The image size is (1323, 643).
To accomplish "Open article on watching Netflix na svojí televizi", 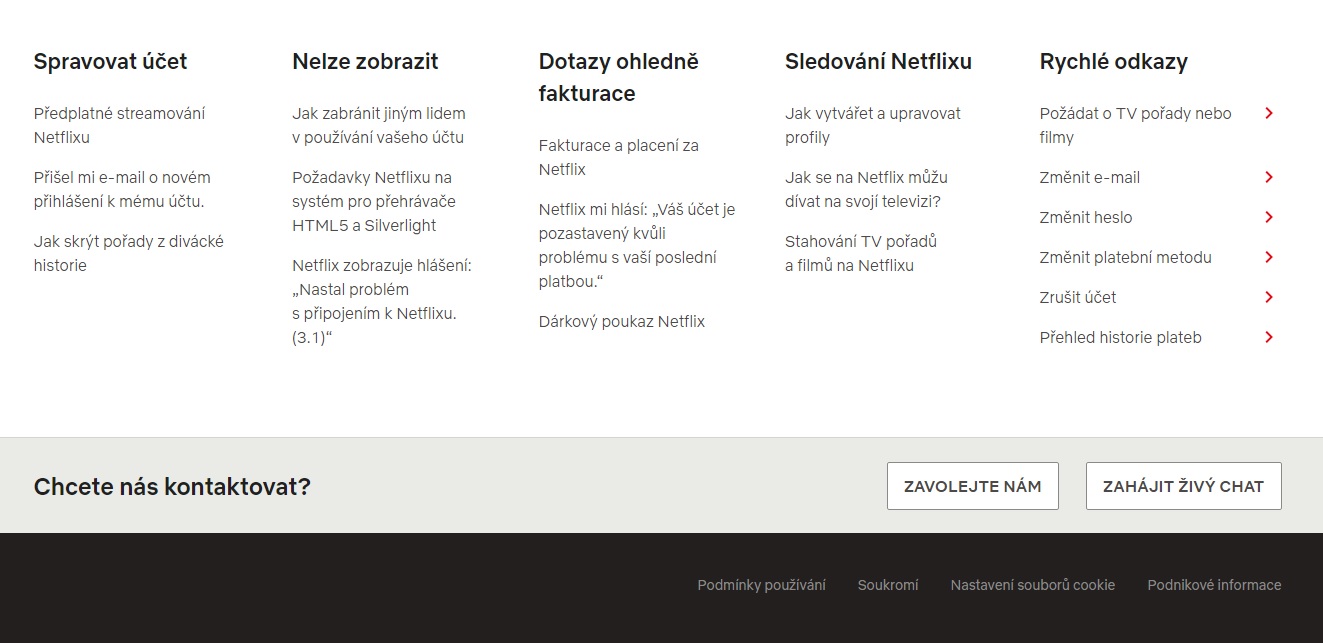I will pos(866,189).
